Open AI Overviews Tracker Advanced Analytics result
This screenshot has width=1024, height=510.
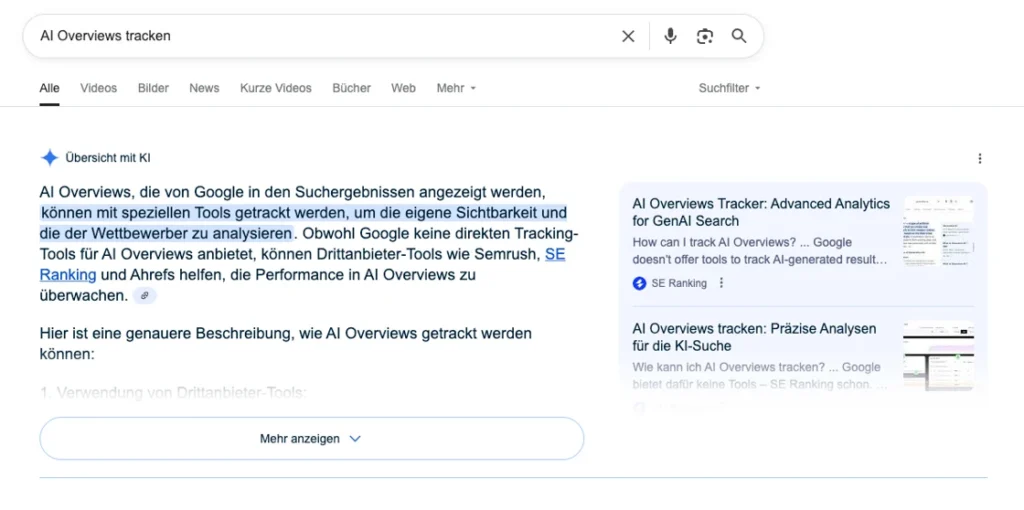coord(760,212)
